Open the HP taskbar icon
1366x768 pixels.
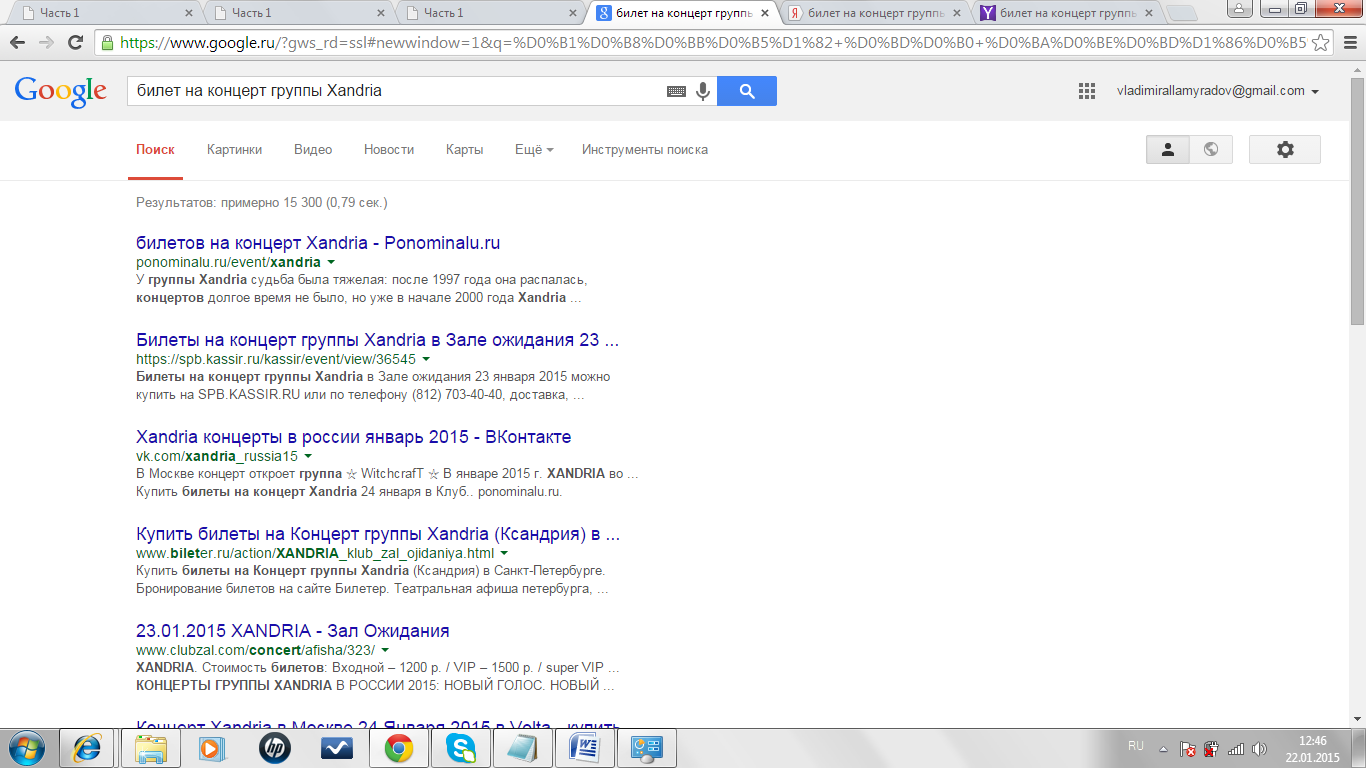(274, 747)
